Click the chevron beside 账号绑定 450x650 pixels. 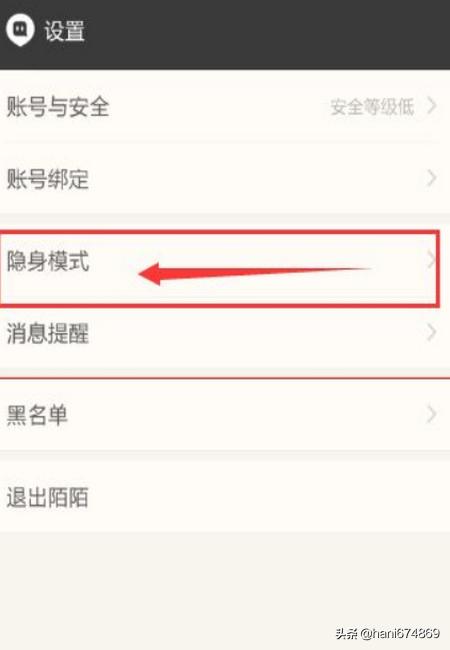[431, 178]
